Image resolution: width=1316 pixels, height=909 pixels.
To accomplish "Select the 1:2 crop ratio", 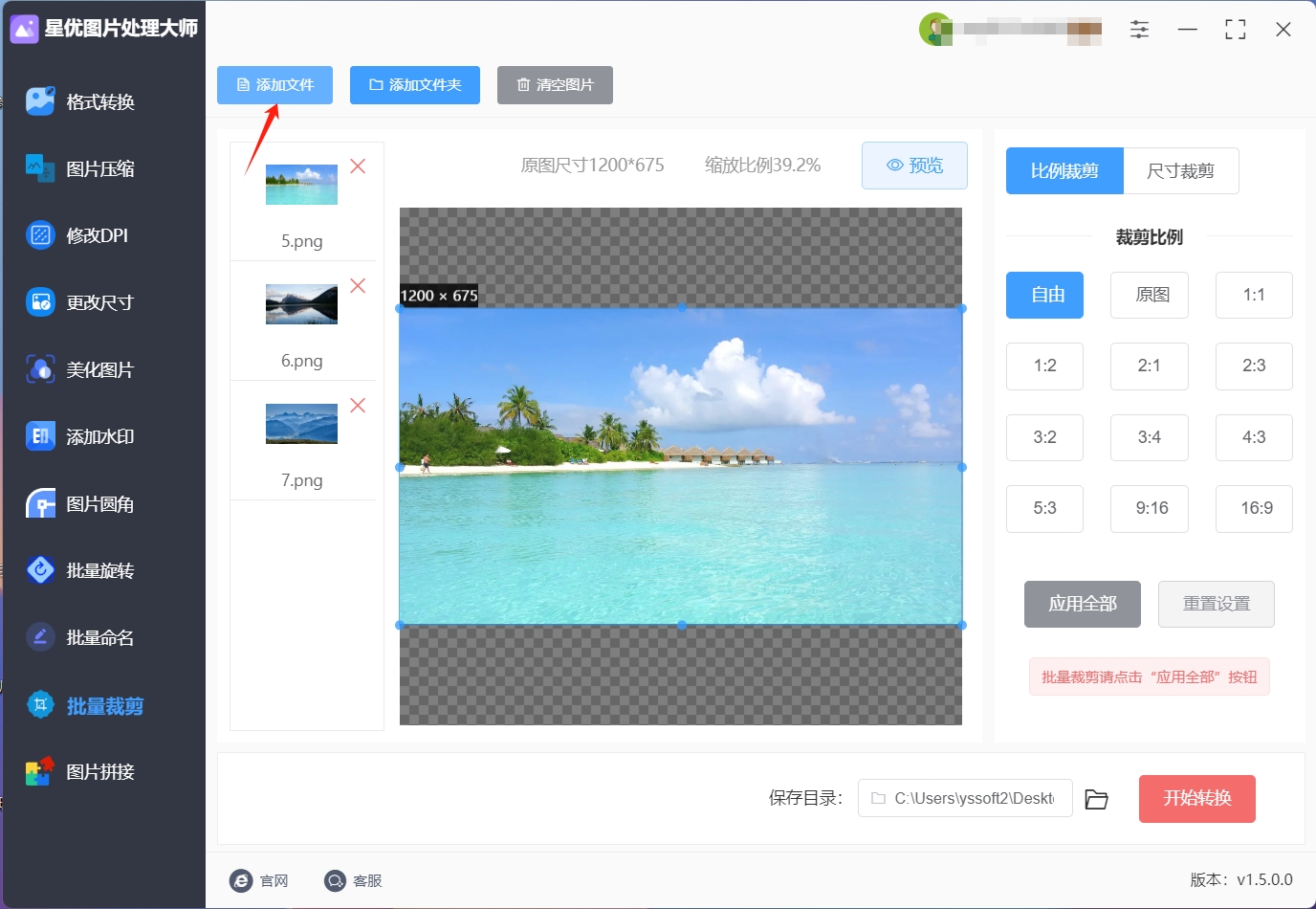I will (x=1044, y=366).
